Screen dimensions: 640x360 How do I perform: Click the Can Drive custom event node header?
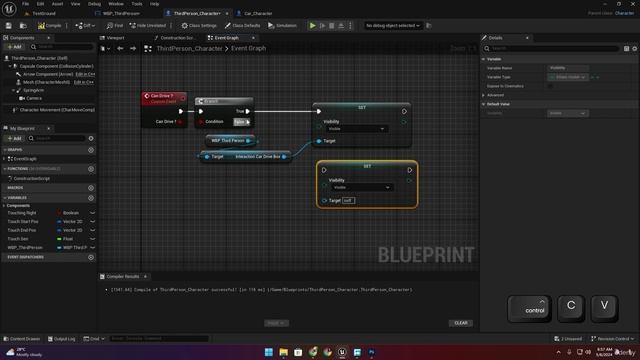click(x=164, y=98)
